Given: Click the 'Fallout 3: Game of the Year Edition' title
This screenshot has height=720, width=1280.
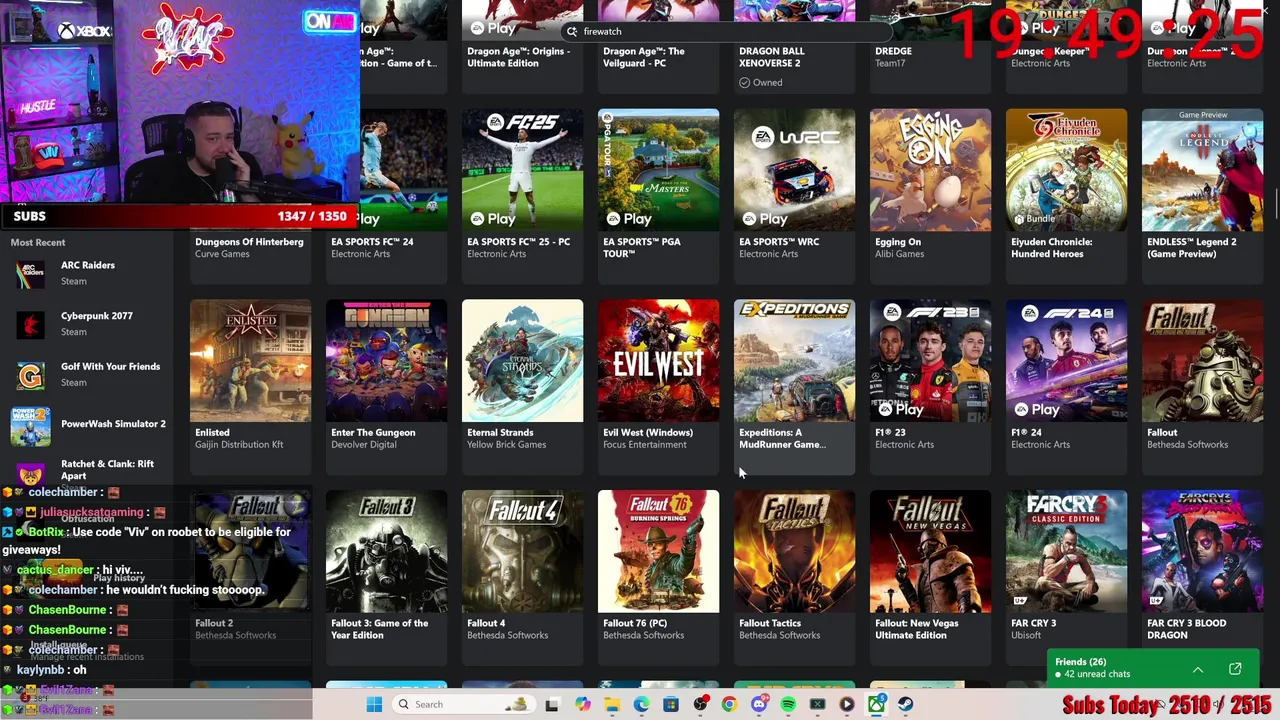Looking at the screenshot, I should pos(379,629).
